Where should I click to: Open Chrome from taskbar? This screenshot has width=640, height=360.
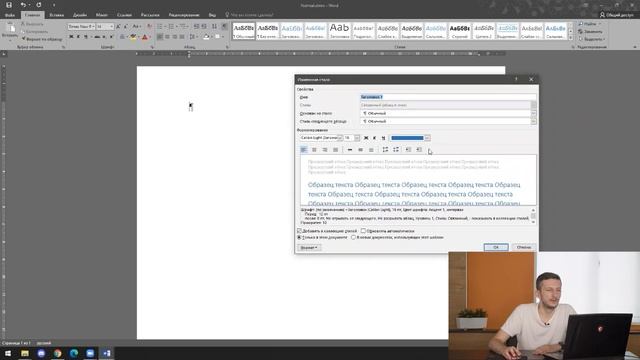coord(58,353)
